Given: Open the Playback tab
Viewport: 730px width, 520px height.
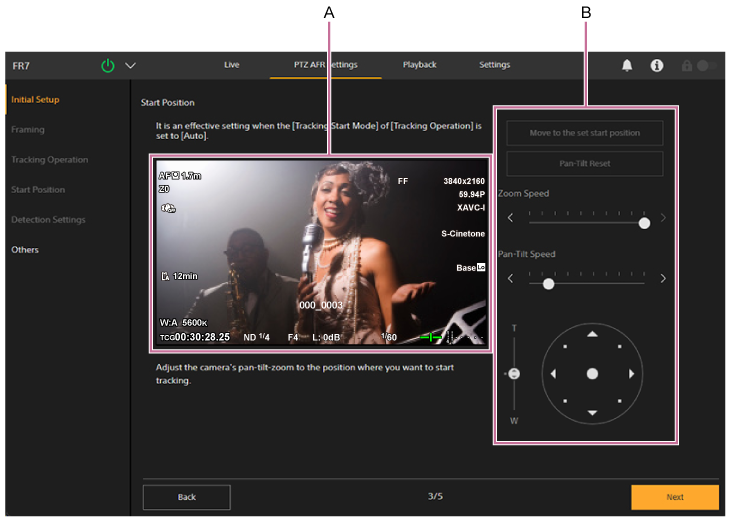Looking at the screenshot, I should coord(419,65).
